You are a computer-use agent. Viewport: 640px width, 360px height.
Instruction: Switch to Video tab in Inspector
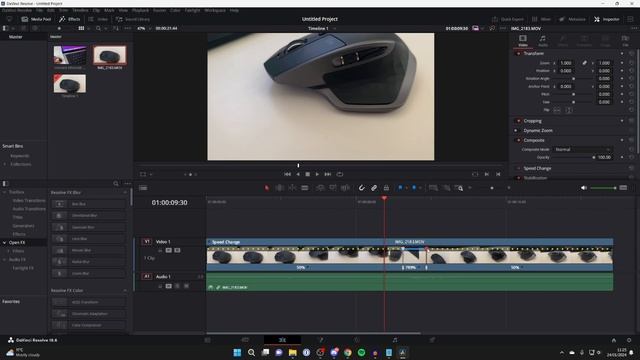[523, 41]
